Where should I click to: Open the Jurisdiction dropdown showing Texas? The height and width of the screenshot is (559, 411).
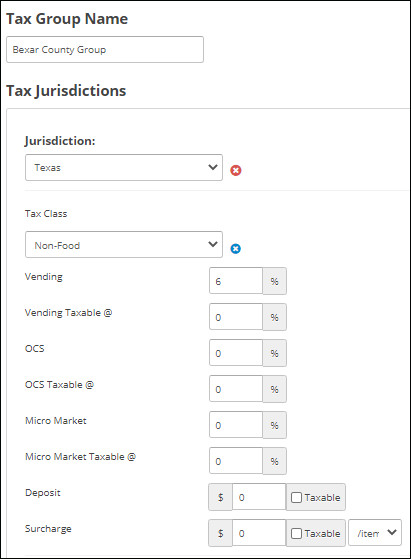pos(124,168)
